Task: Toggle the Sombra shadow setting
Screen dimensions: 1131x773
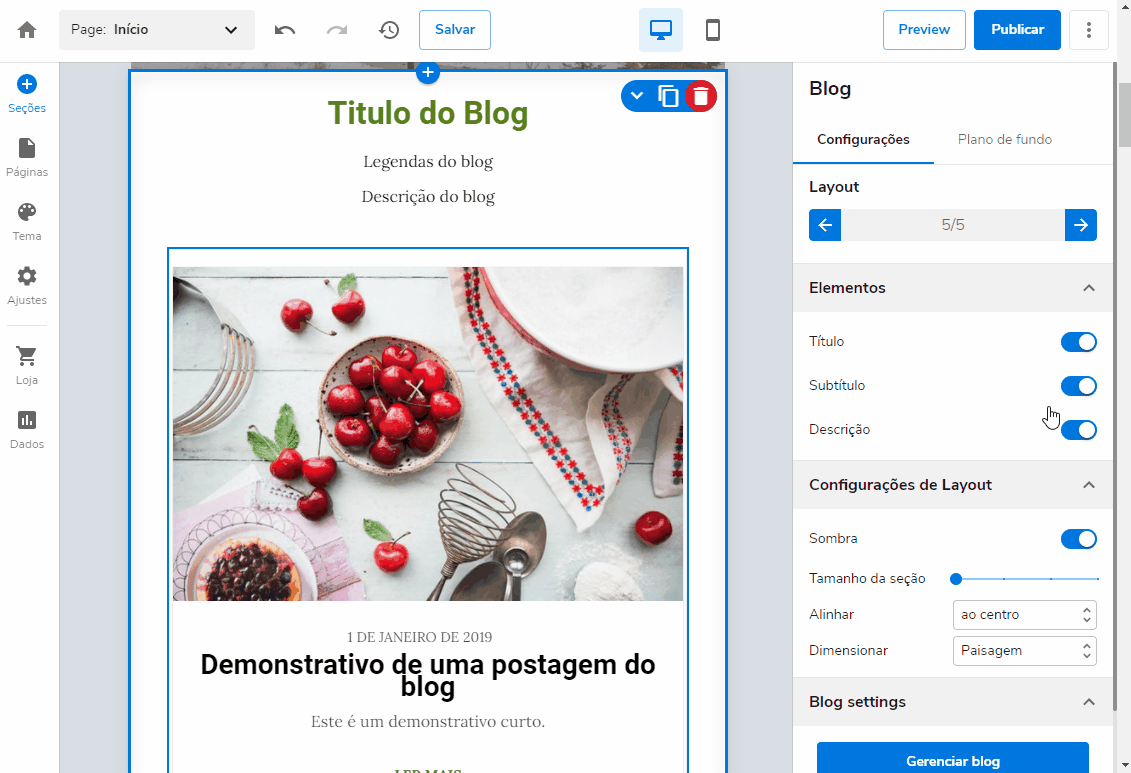Action: tap(1078, 539)
